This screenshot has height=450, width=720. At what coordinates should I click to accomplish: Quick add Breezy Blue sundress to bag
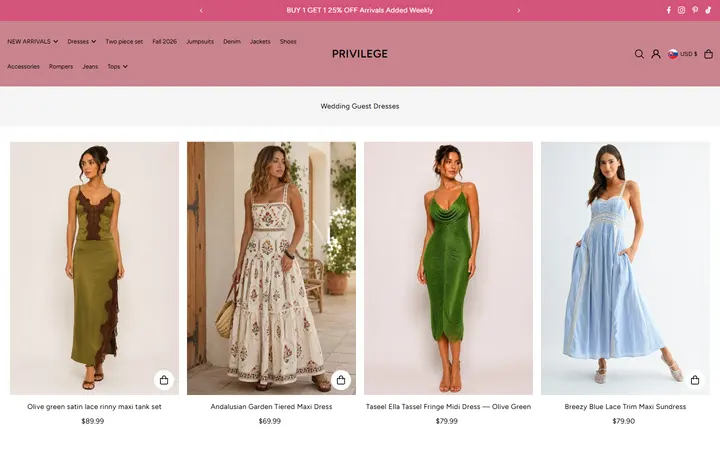[695, 380]
